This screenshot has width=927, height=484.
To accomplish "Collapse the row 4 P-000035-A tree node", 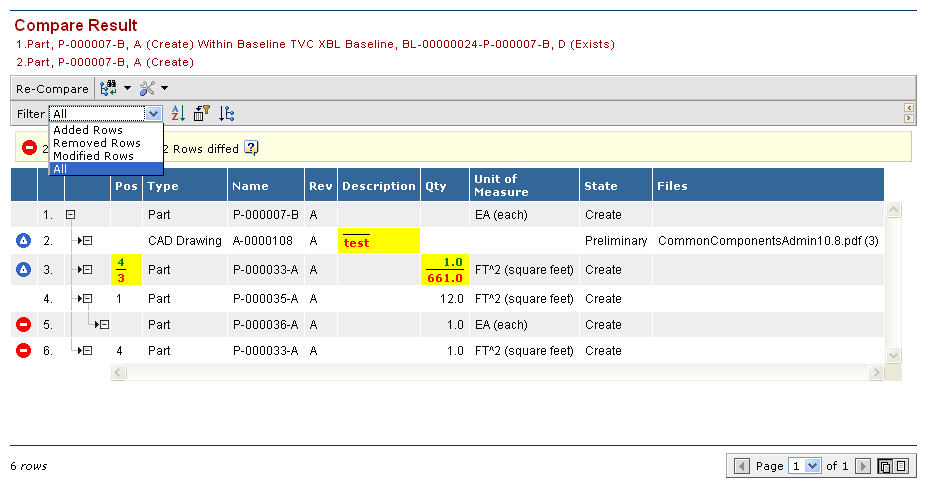I will [87, 298].
